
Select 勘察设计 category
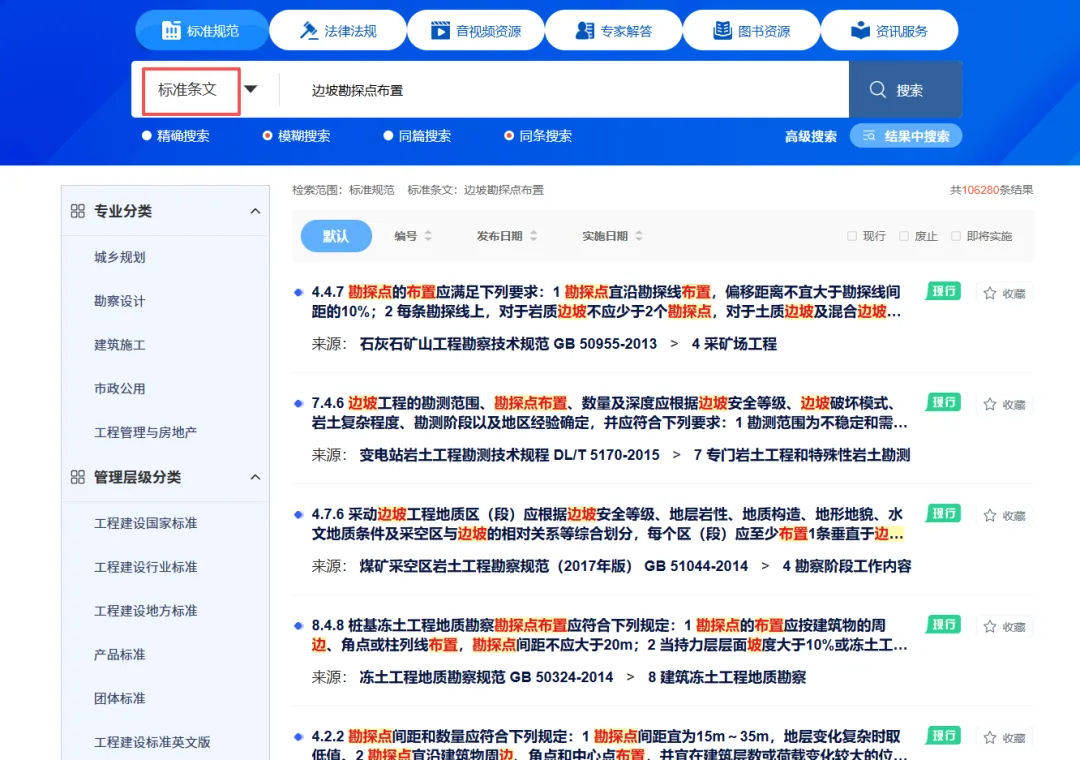pyautogui.click(x=120, y=301)
